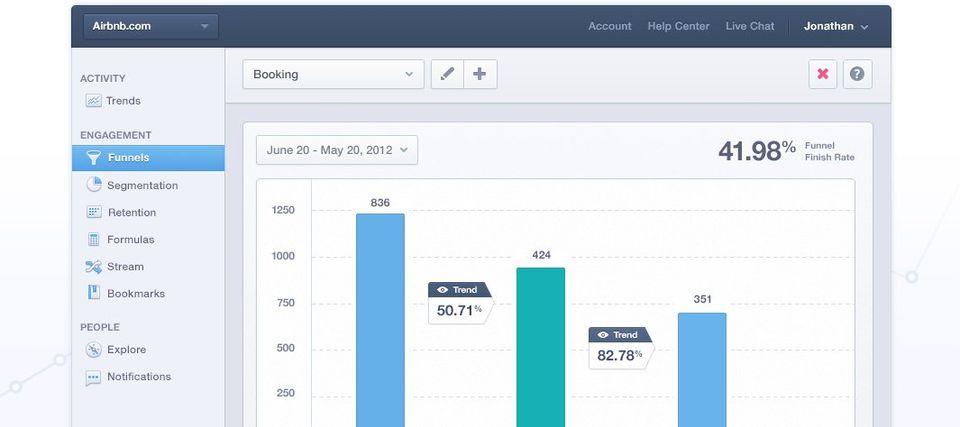
Task: Expand the Airbnb.com site dropdown
Action: pos(151,26)
